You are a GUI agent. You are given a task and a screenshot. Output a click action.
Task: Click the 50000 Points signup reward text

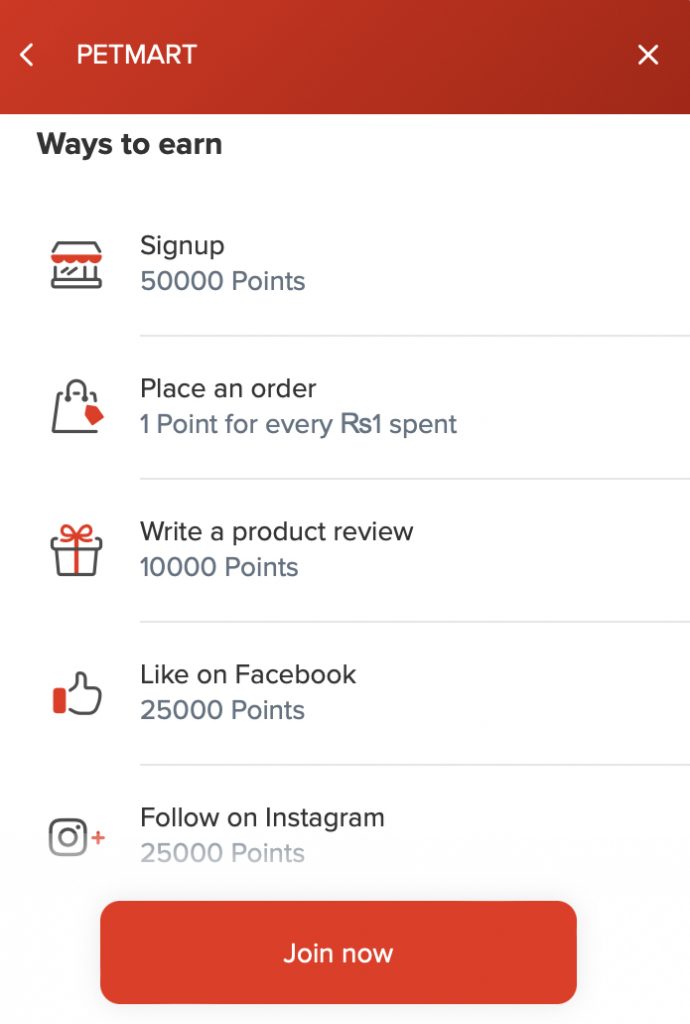223,281
